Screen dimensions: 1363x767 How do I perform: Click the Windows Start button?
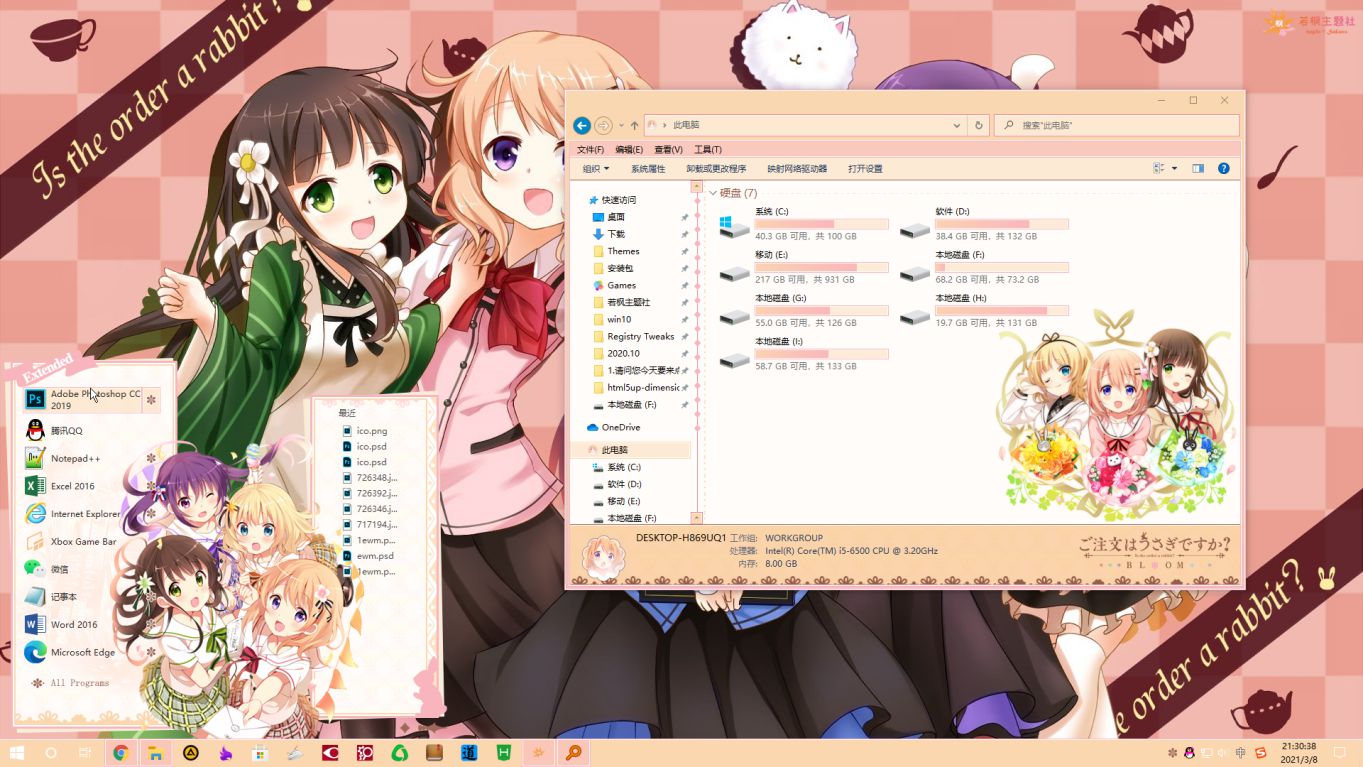(x=16, y=752)
